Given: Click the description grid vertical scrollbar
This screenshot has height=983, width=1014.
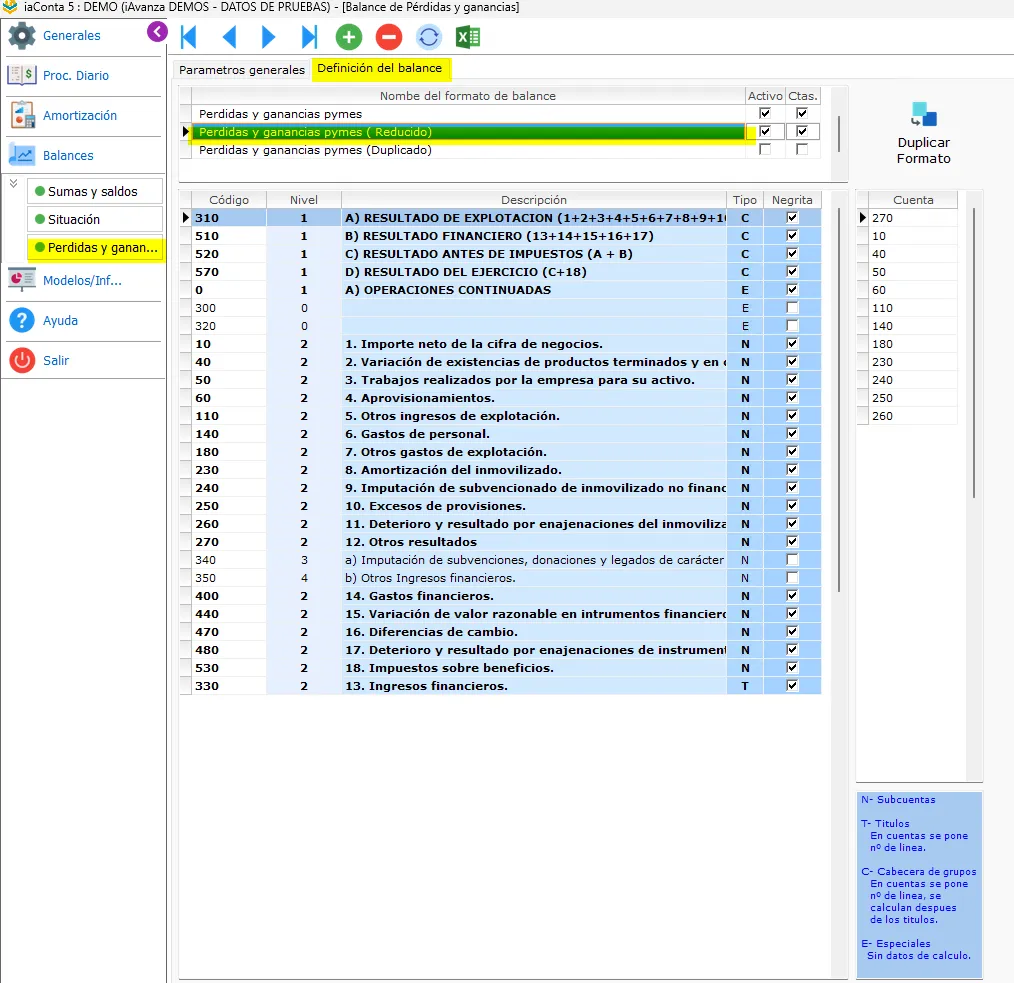Looking at the screenshot, I should pos(839,401).
